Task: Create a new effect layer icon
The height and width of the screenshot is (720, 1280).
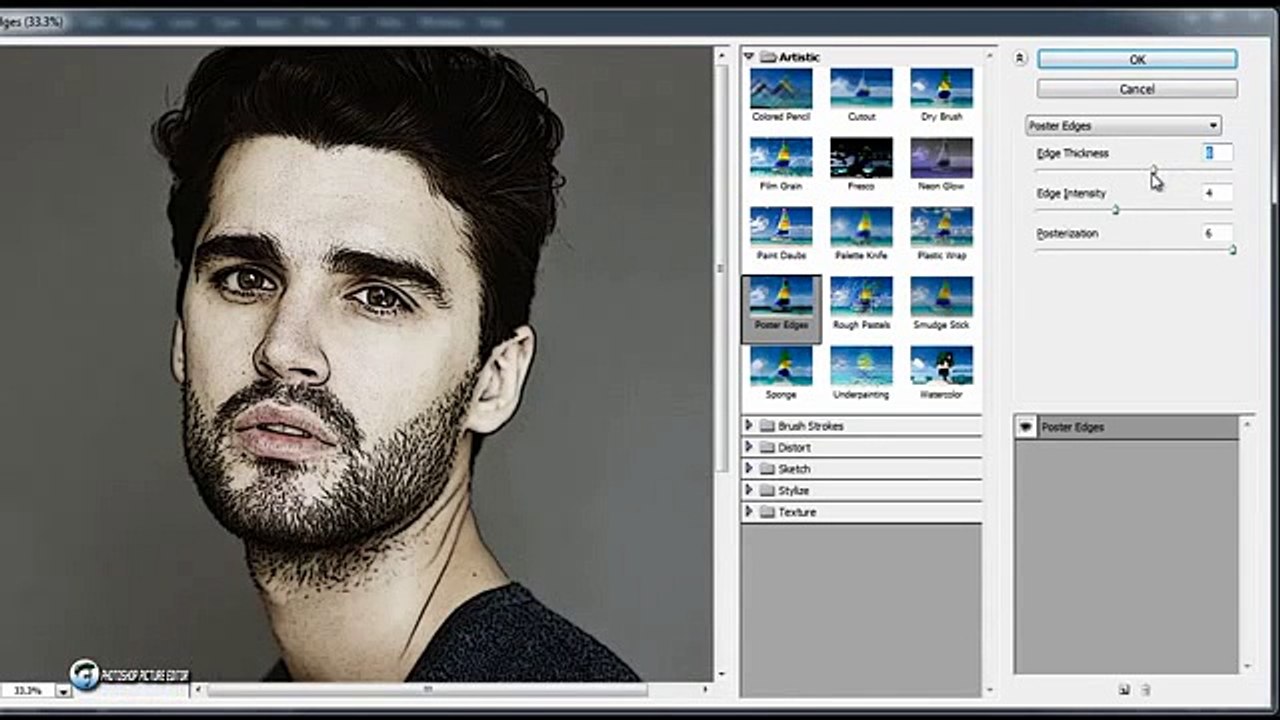Action: pos(1124,689)
